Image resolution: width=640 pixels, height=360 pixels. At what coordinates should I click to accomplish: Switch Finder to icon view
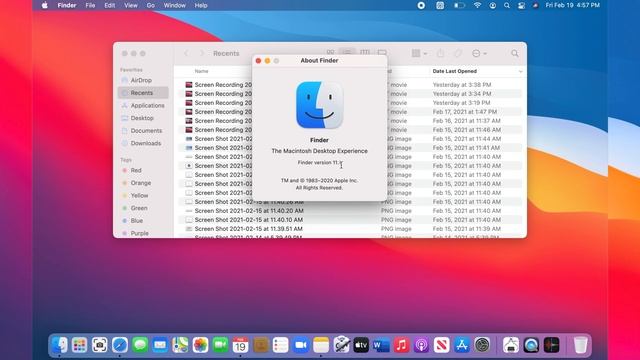(x=331, y=53)
